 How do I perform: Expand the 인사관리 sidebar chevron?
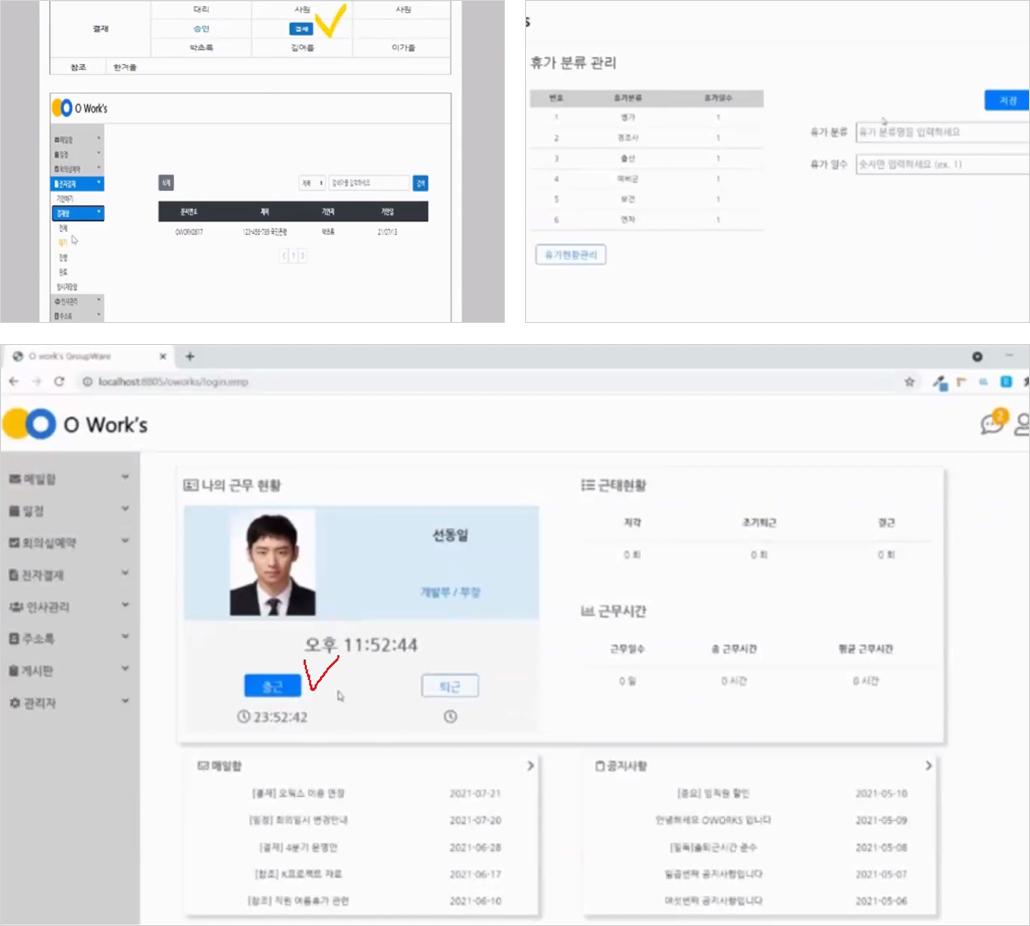point(125,605)
